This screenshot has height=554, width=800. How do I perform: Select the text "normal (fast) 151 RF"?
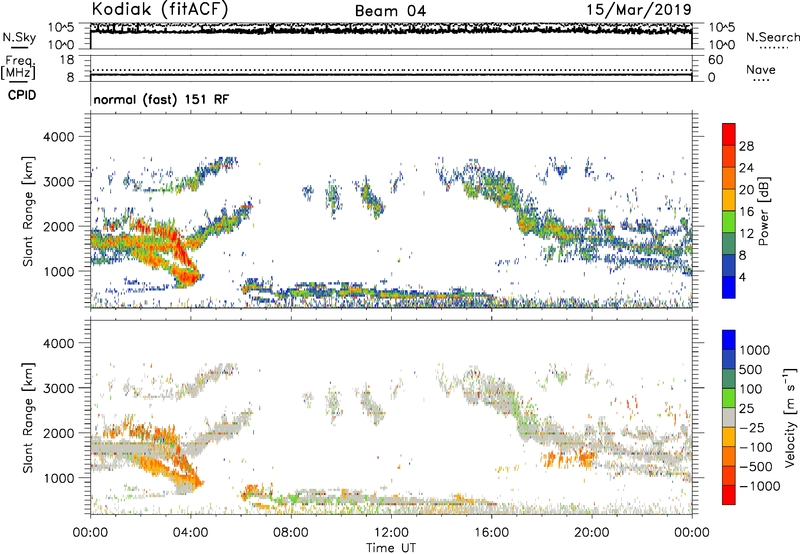161,99
